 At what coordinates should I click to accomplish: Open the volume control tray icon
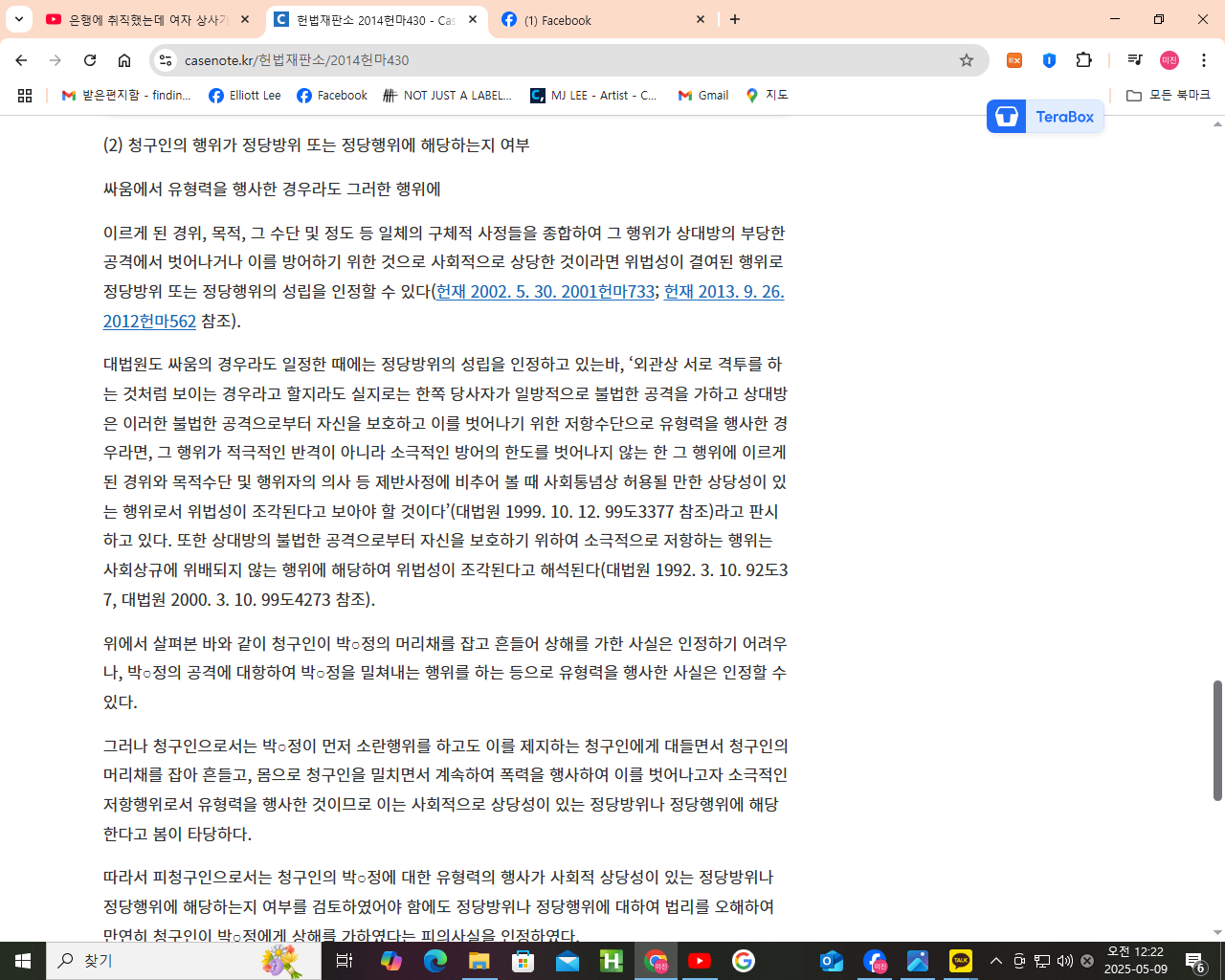point(1065,961)
